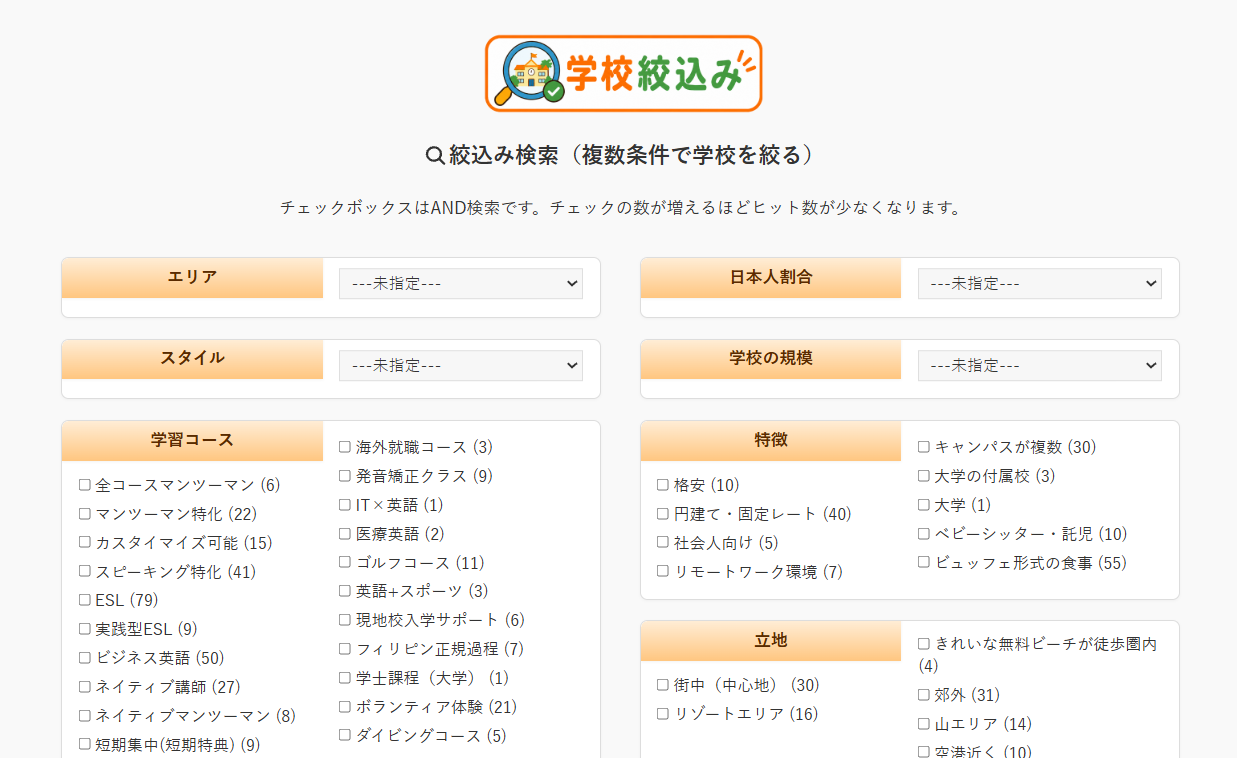Screen dimensions: 1237x758
Task: Check the 山エリア (14) checkbox
Action: (x=924, y=724)
